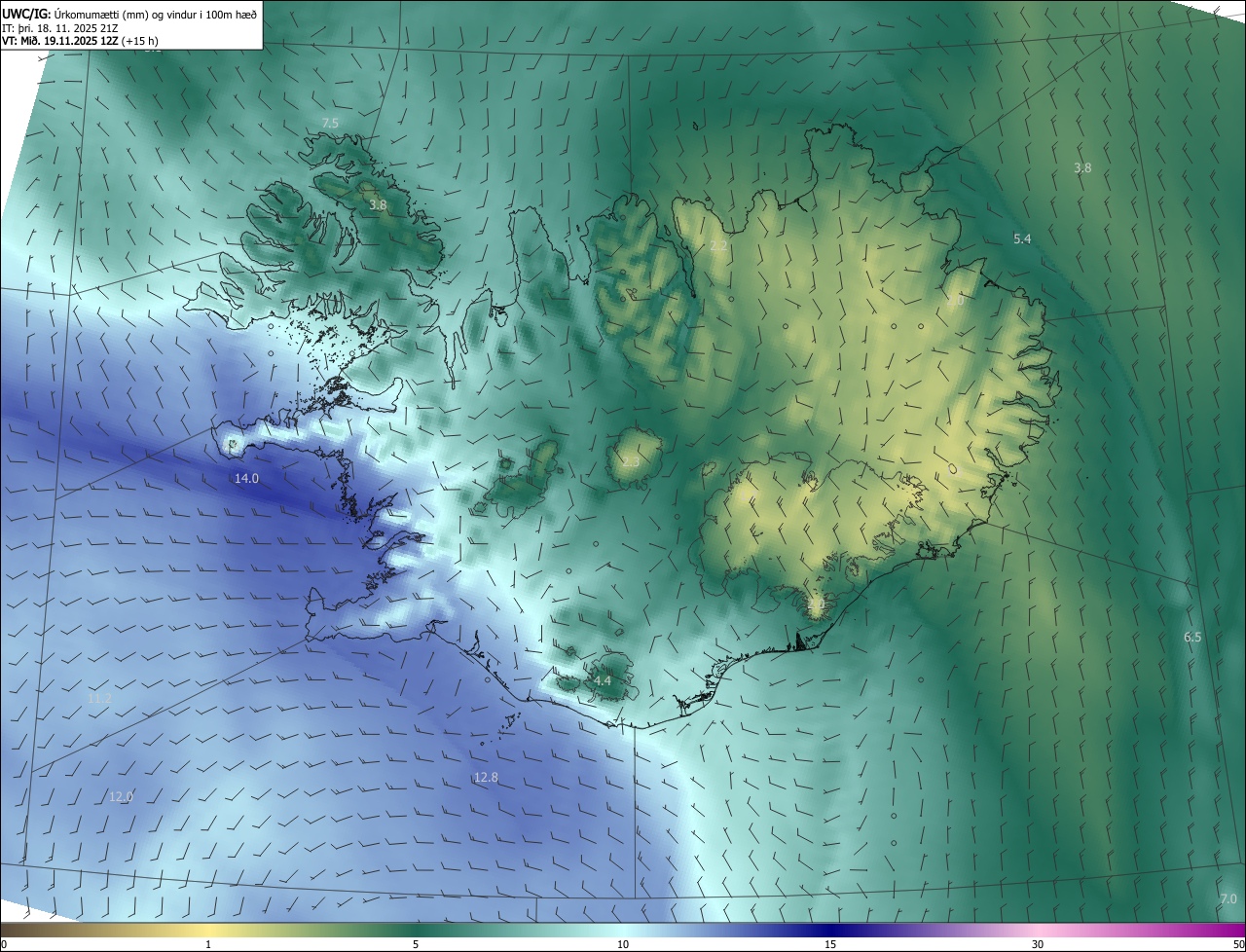Click the colorbar tick label 50
The image size is (1246, 952).
click(1238, 944)
